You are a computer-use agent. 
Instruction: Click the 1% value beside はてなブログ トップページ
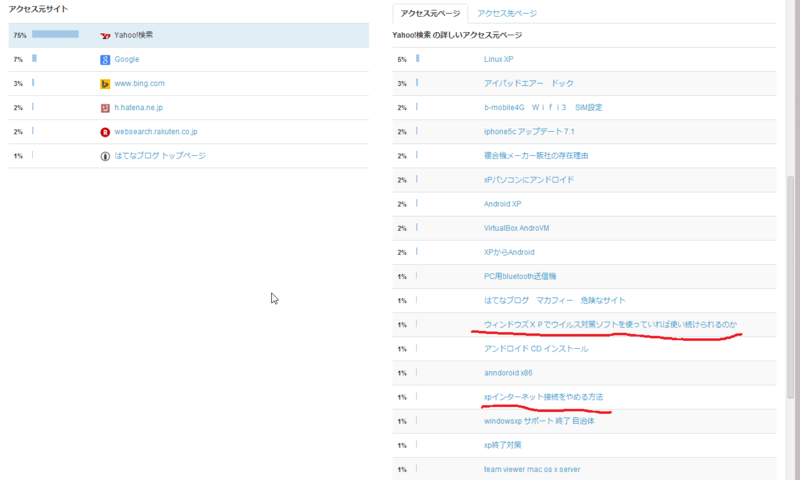click(x=18, y=156)
